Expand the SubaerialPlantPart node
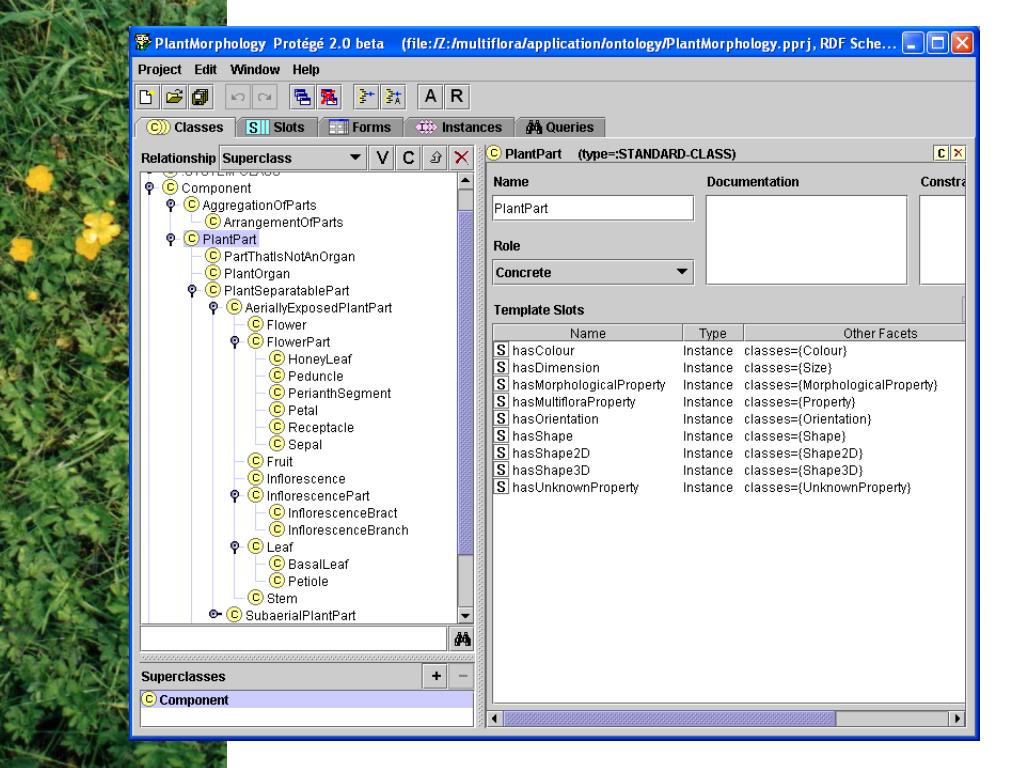1024x768 pixels. tap(214, 615)
